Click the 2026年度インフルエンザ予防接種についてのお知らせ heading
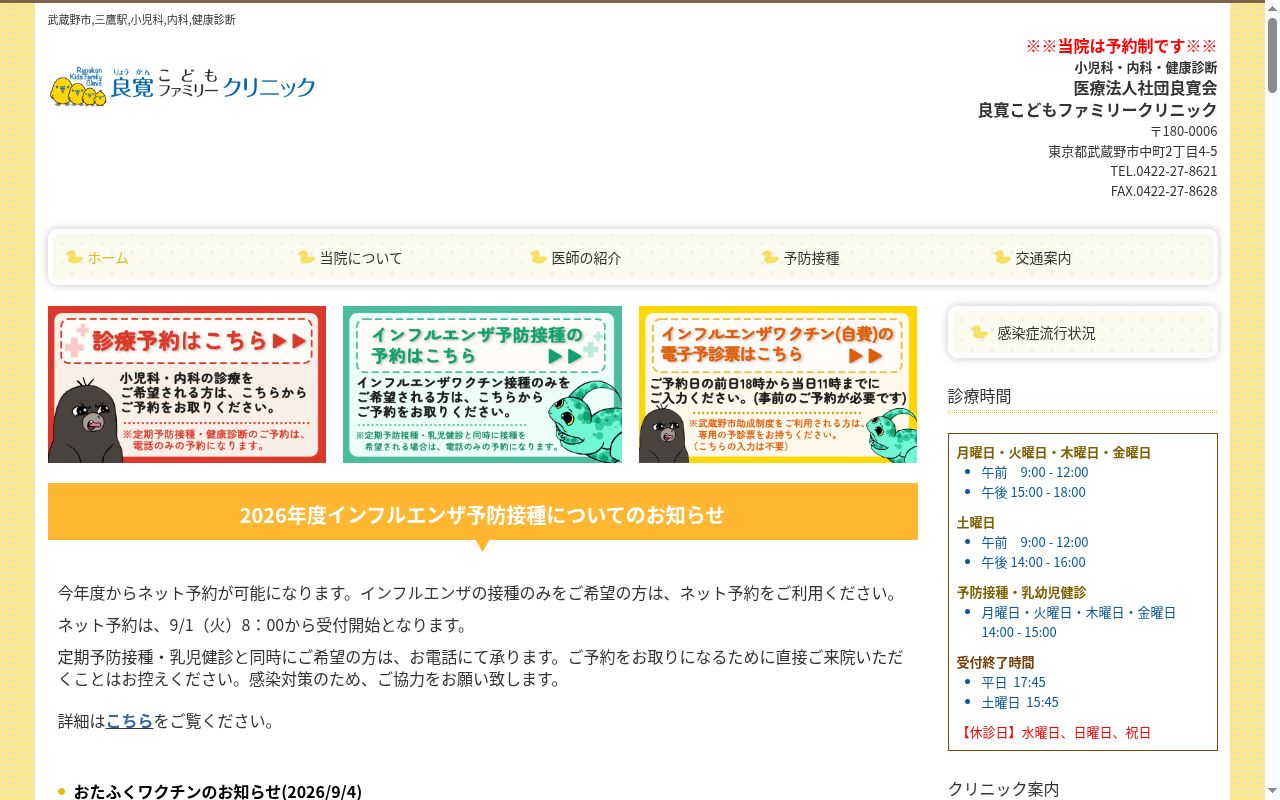 coord(482,514)
